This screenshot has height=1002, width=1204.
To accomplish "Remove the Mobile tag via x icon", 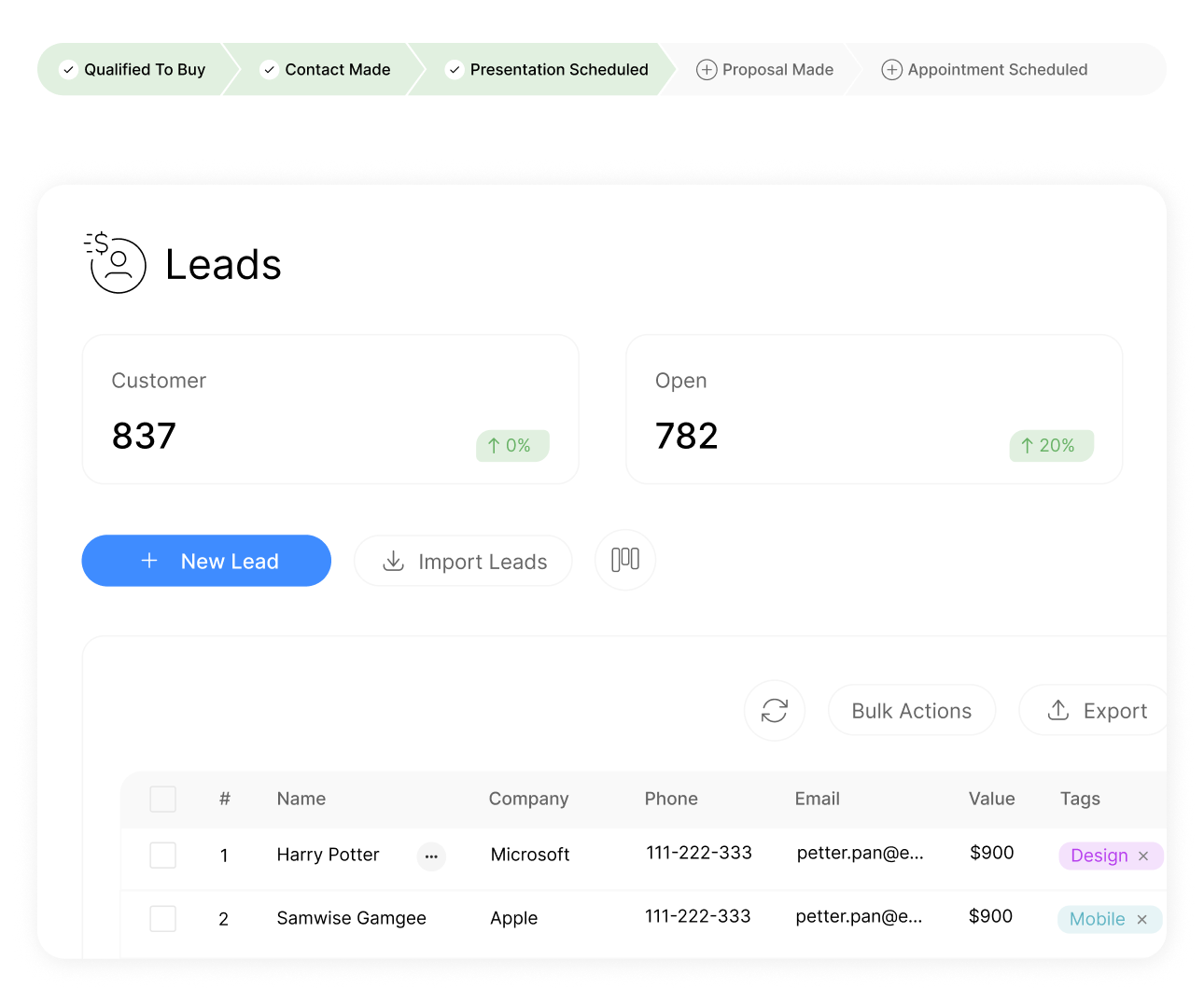I will (1141, 920).
